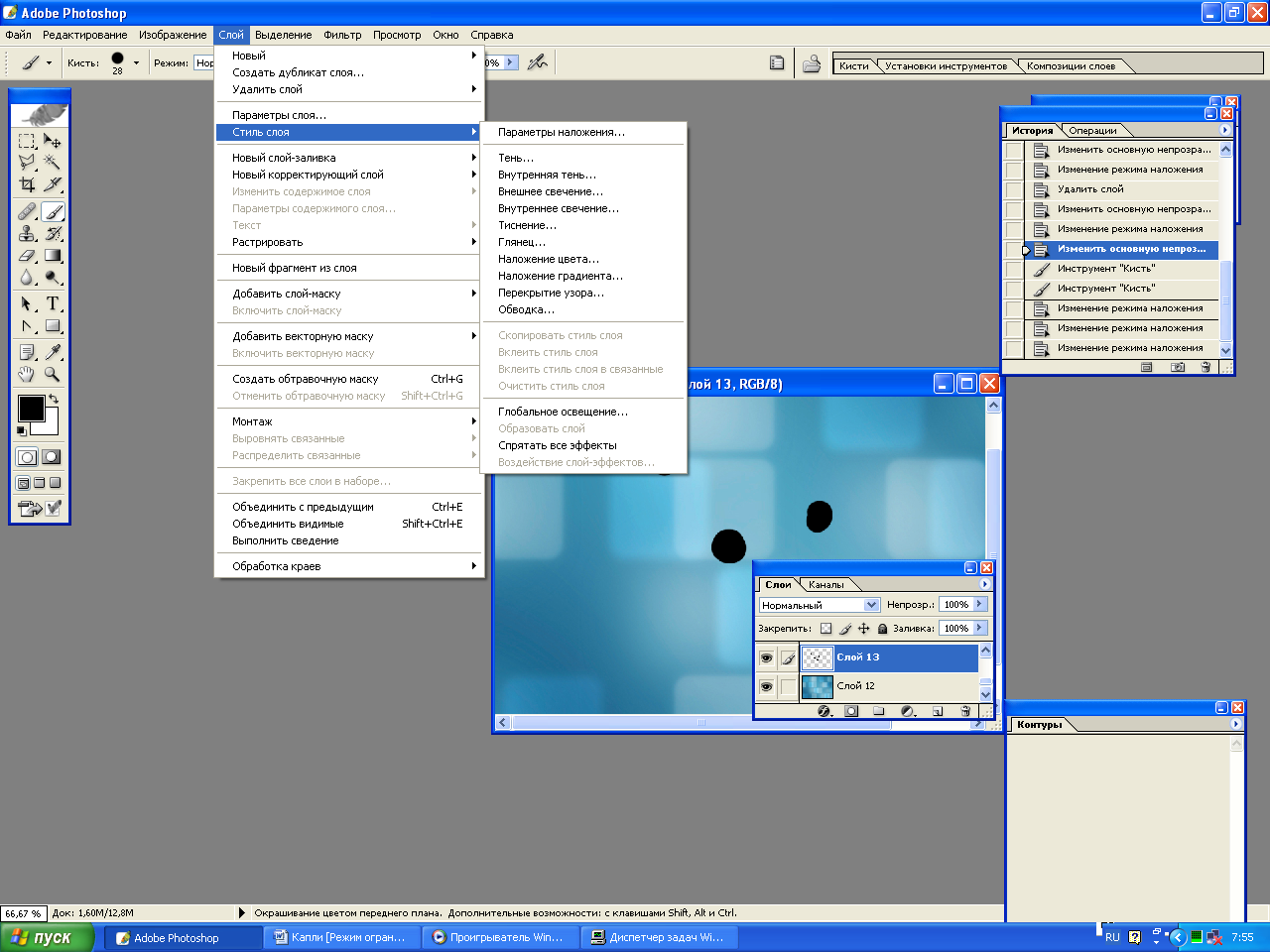
Task: Select the Gradient tool
Action: (53, 255)
